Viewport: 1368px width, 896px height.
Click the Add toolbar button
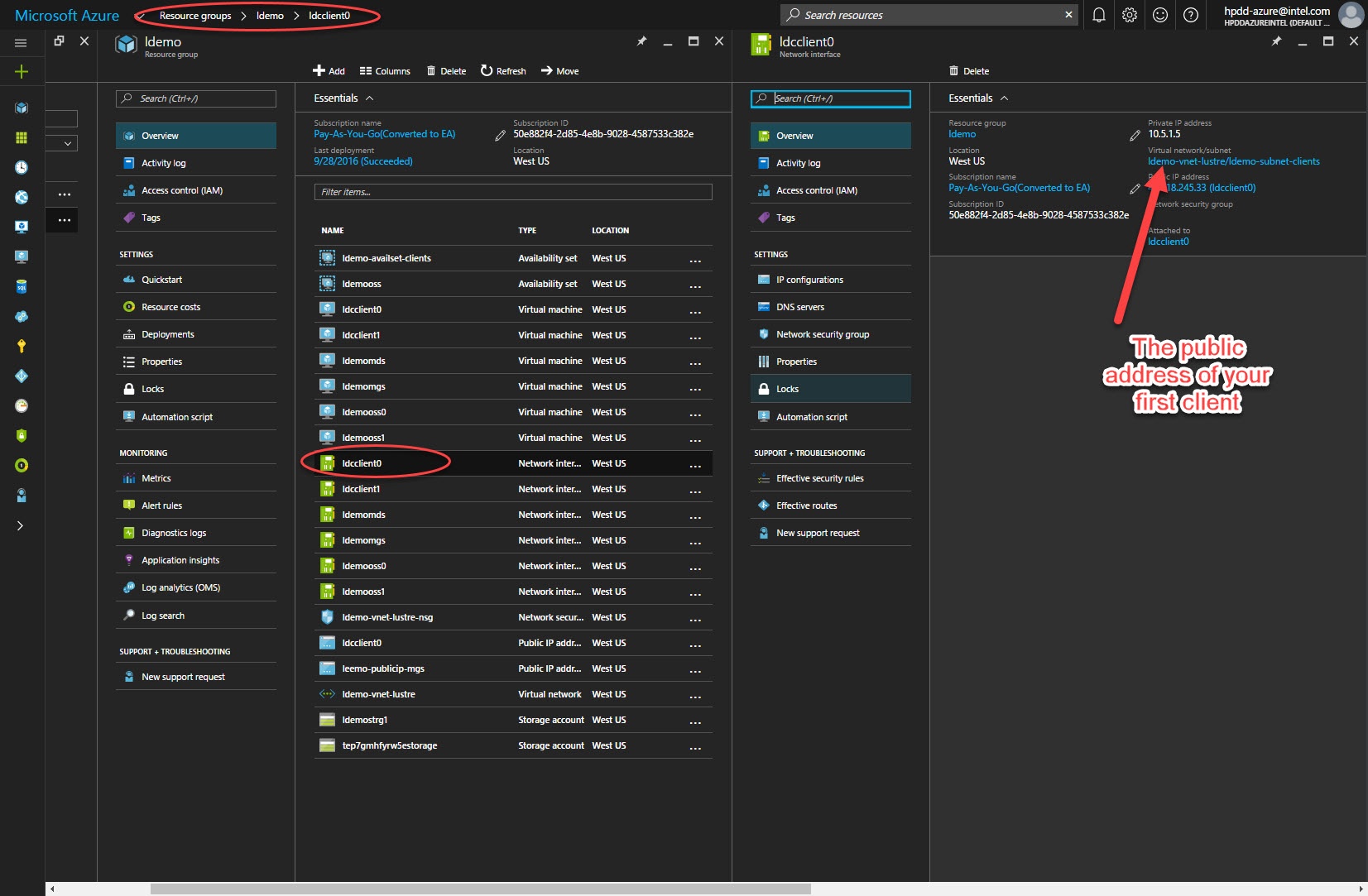[329, 71]
